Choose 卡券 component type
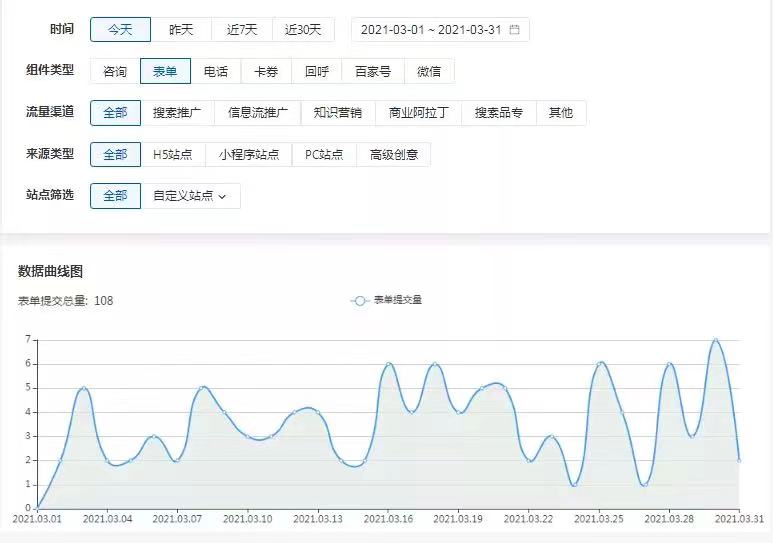The image size is (773, 543). click(x=266, y=71)
